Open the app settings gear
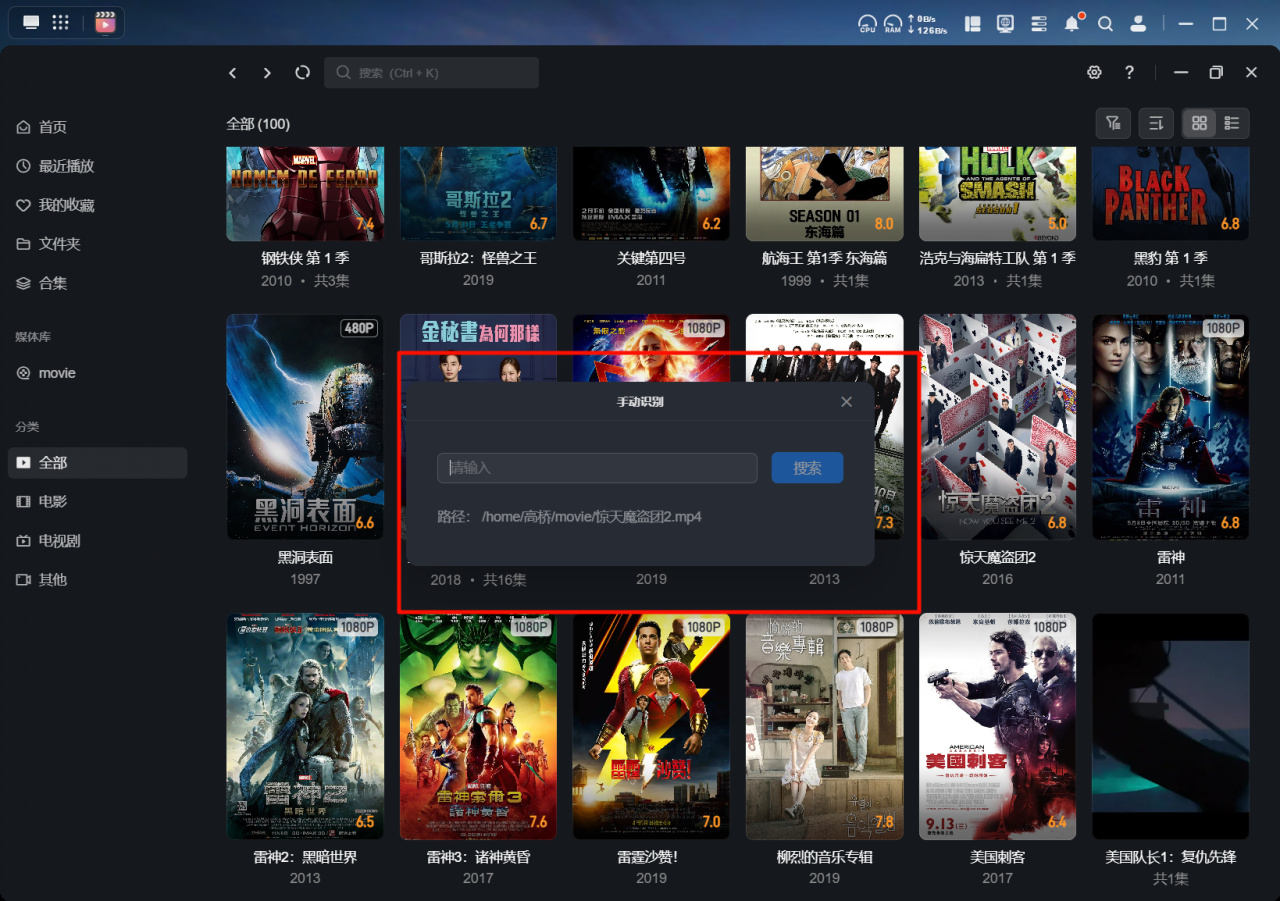 pyautogui.click(x=1095, y=73)
